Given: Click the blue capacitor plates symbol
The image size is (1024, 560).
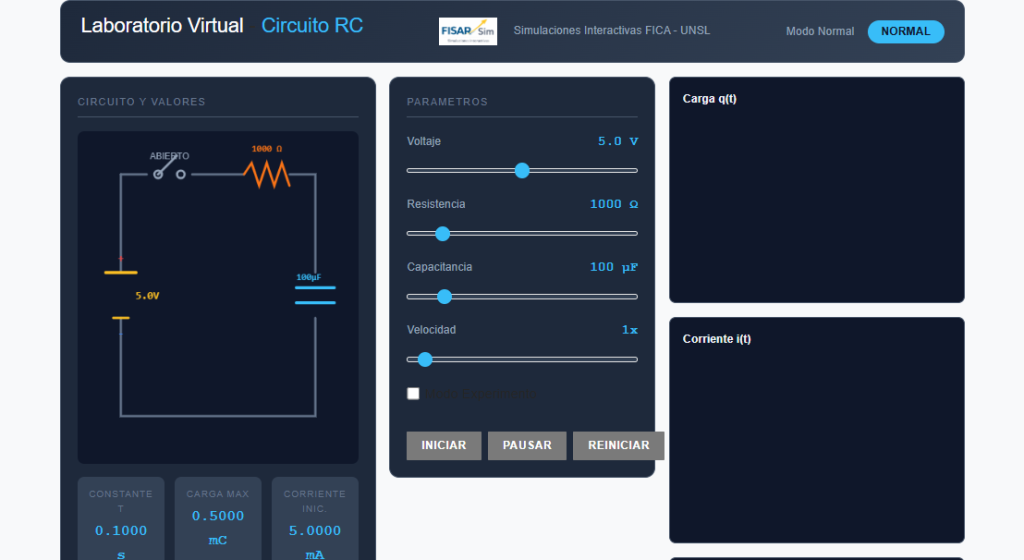Looking at the screenshot, I should 315,295.
